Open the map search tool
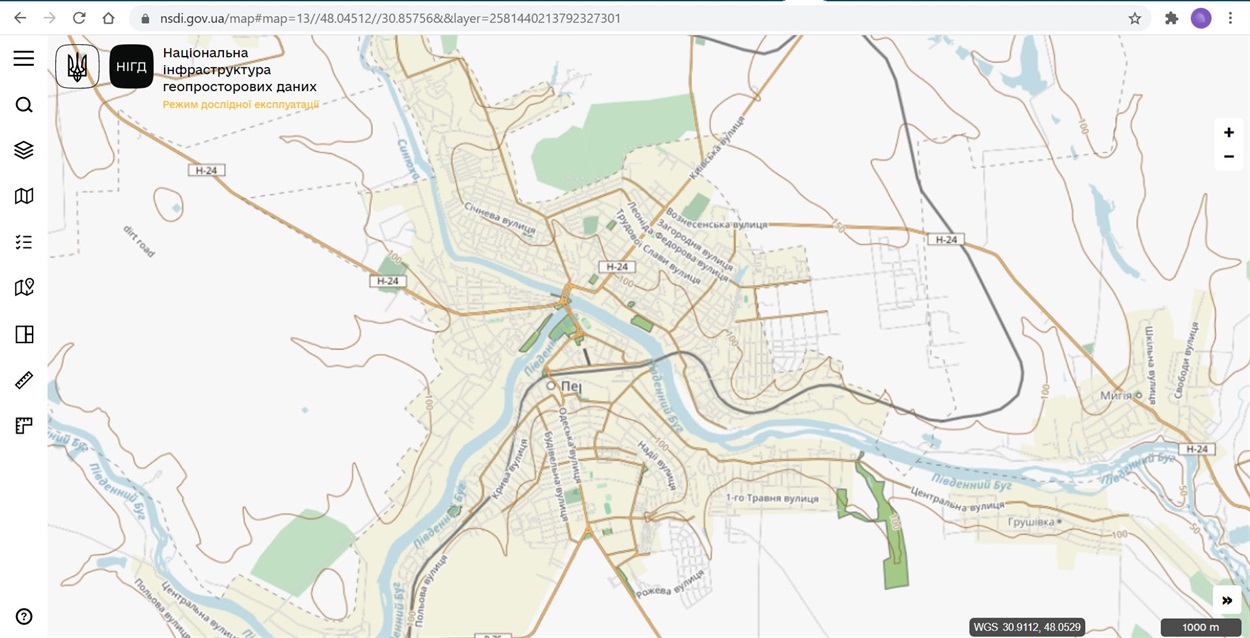The image size is (1250, 638). (24, 105)
